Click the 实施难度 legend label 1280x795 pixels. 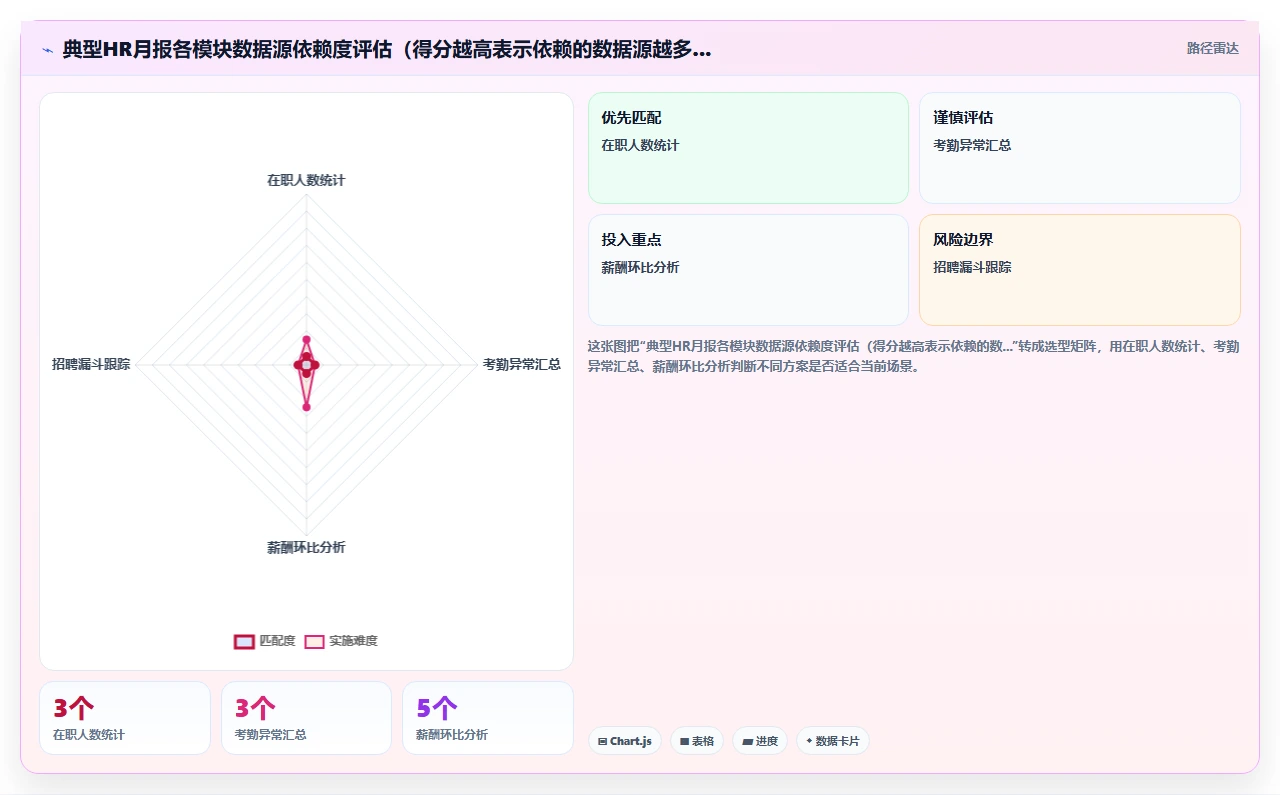point(353,641)
